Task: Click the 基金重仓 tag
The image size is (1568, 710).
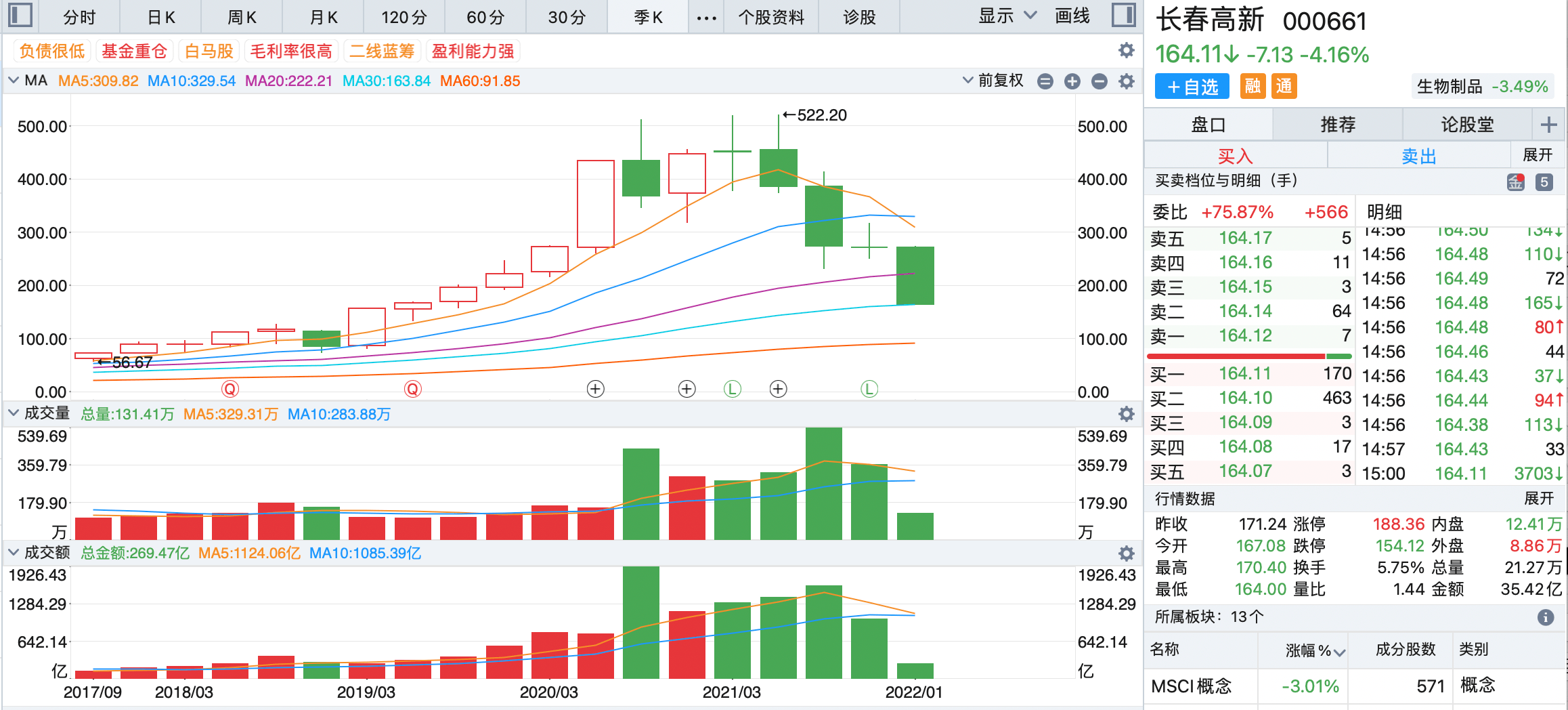Action: point(134,51)
